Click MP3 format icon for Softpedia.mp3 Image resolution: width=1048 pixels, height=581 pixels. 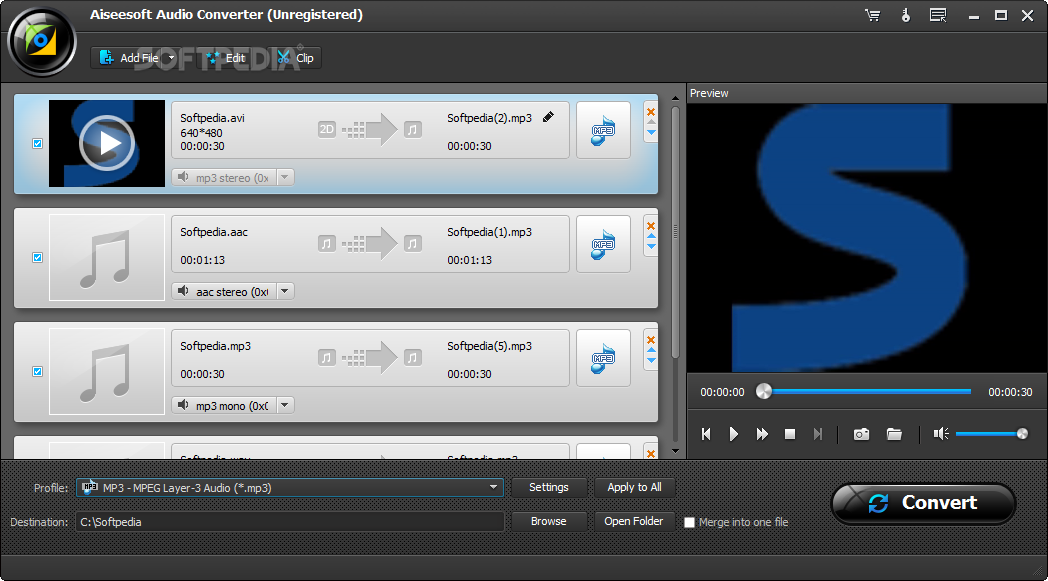click(x=603, y=358)
